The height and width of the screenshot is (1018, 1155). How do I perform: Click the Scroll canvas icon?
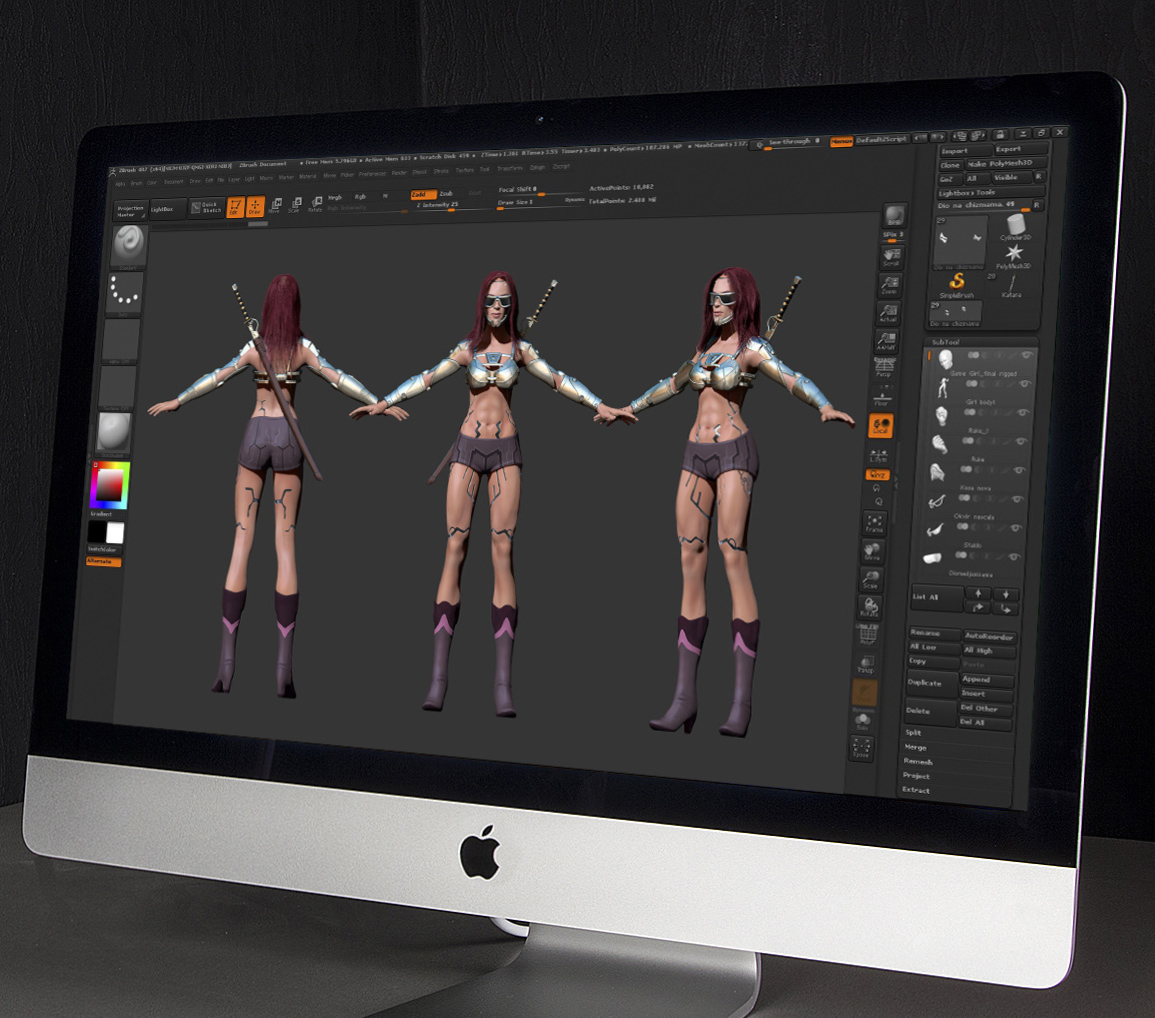891,256
